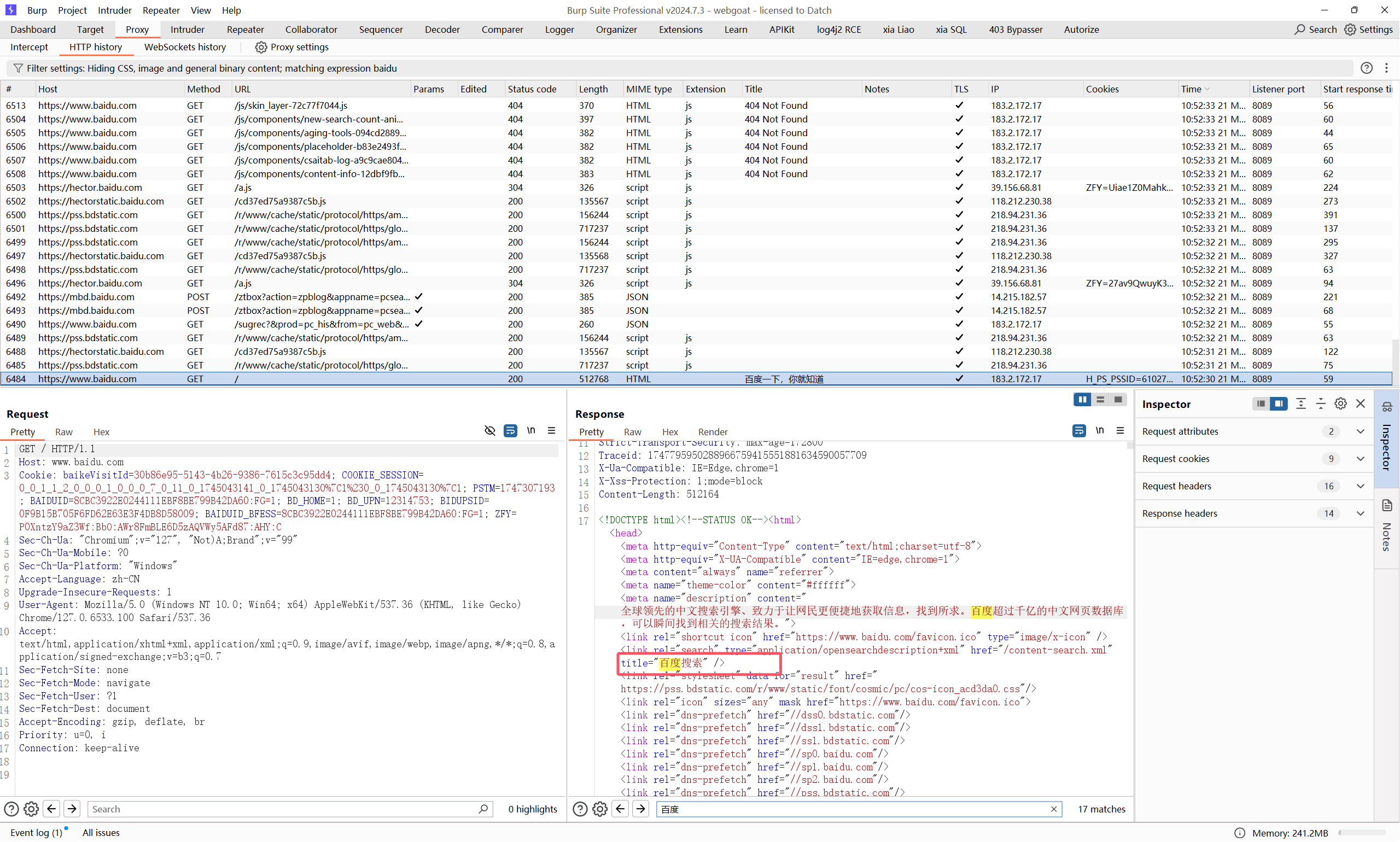This screenshot has width=1400, height=842.
Task: Sort by Time column header
Action: (1213, 89)
